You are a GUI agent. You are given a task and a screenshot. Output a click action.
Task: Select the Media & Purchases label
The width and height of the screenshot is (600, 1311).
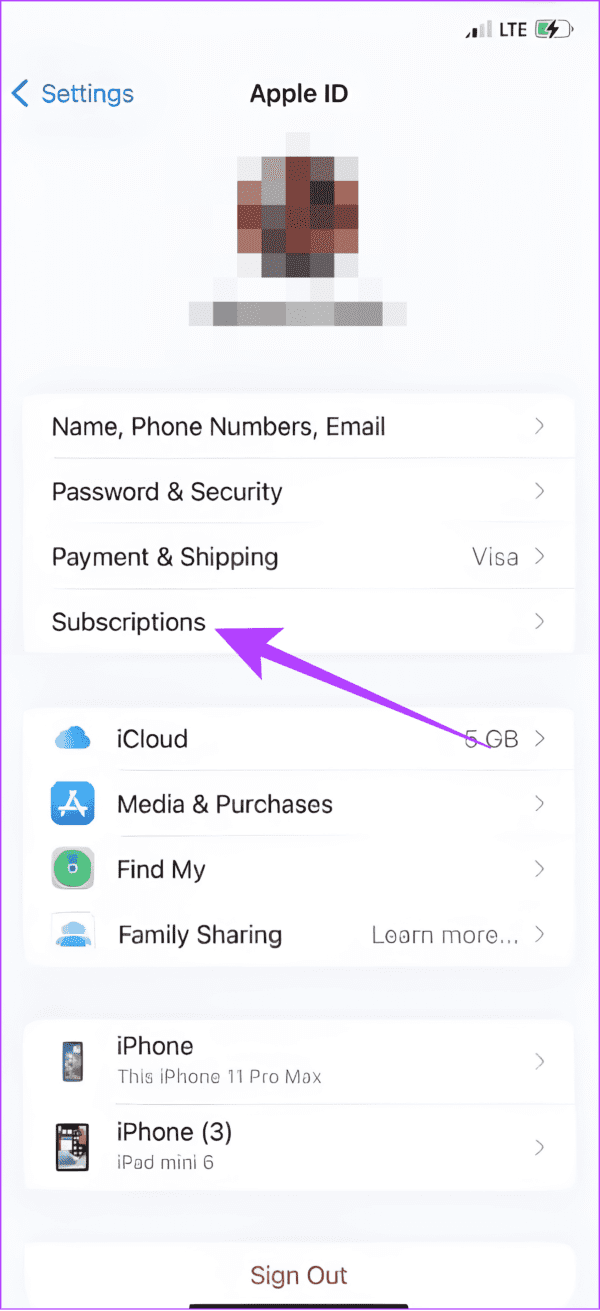tap(225, 804)
